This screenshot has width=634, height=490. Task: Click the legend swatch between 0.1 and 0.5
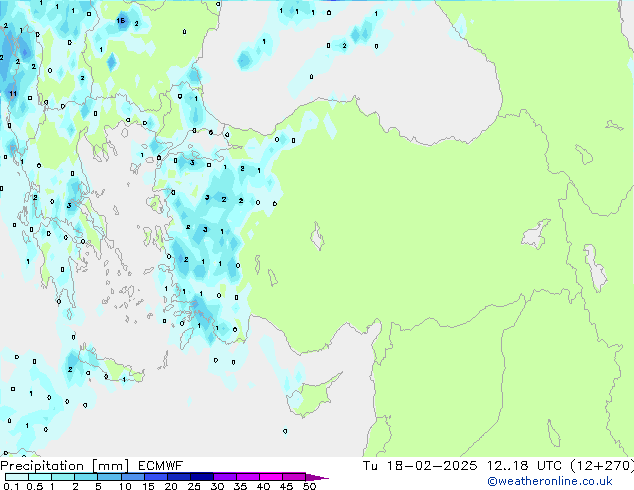(17, 477)
